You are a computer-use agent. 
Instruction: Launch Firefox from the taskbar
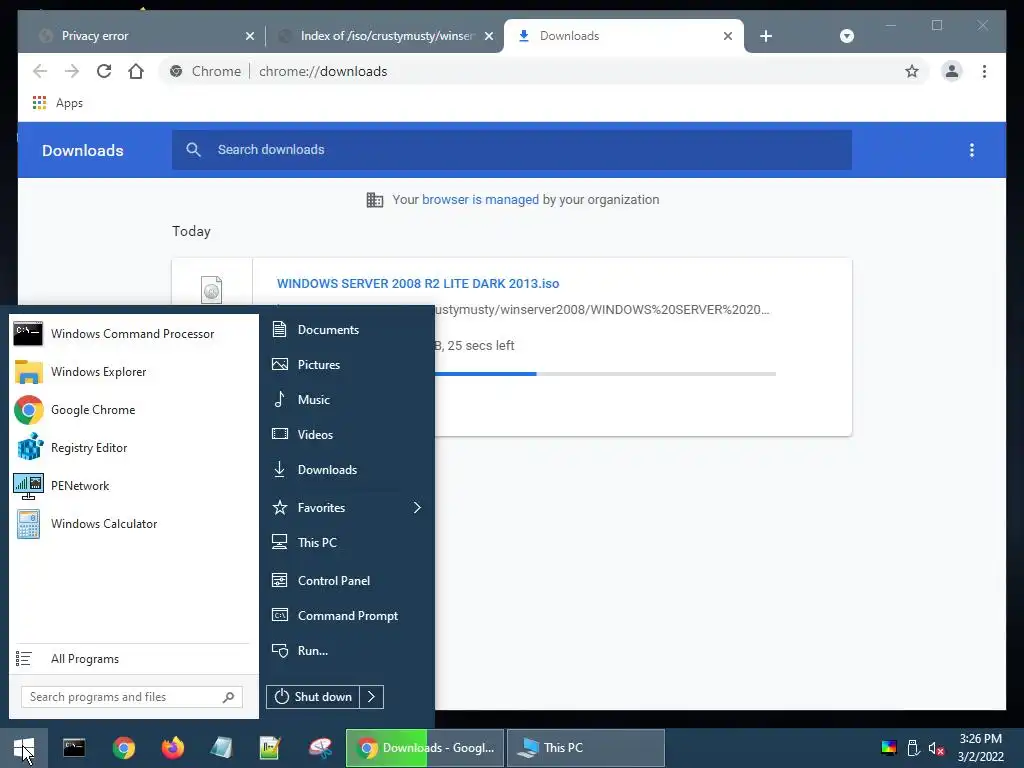[x=172, y=748]
